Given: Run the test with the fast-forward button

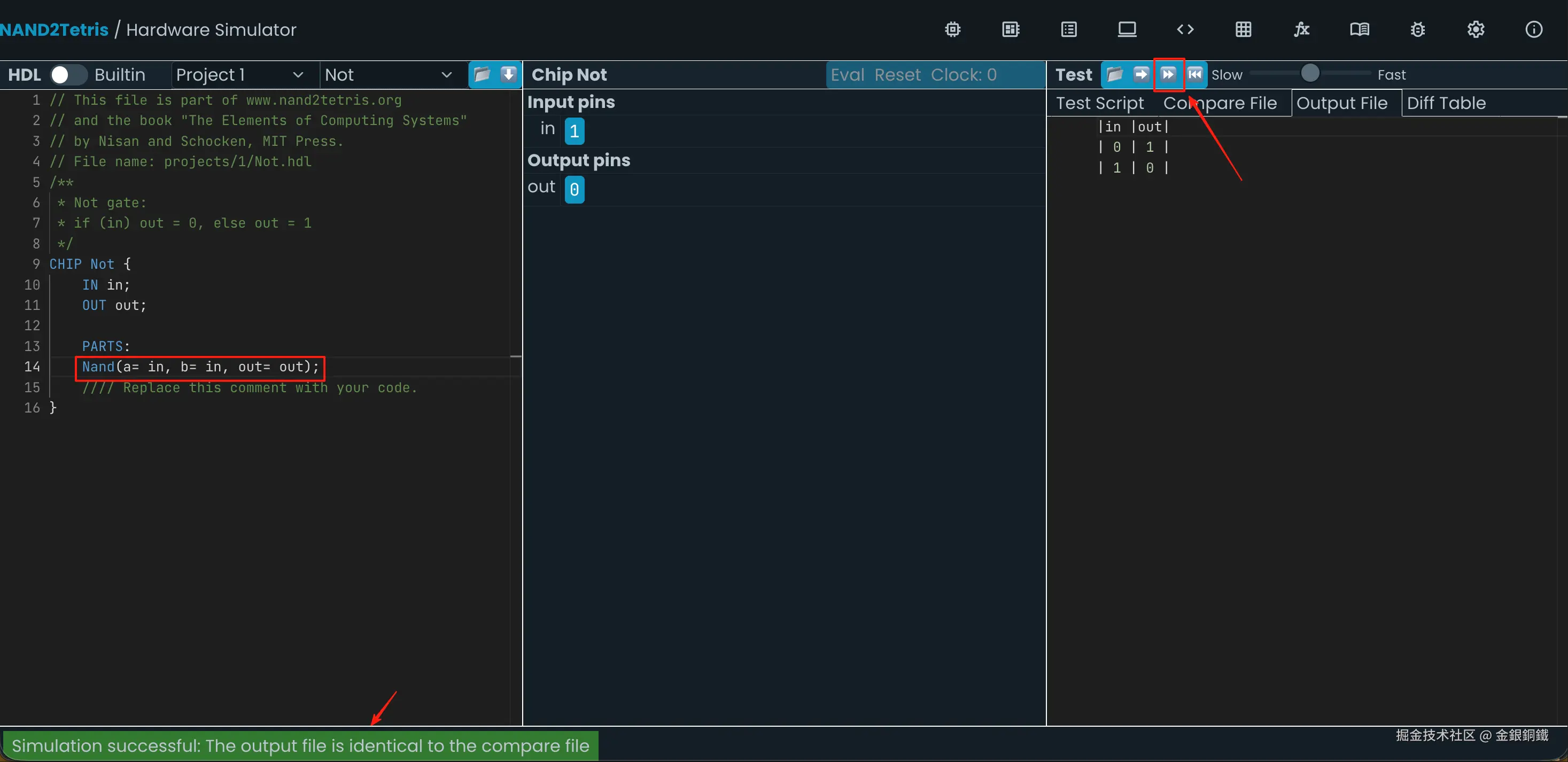Looking at the screenshot, I should click(1168, 74).
